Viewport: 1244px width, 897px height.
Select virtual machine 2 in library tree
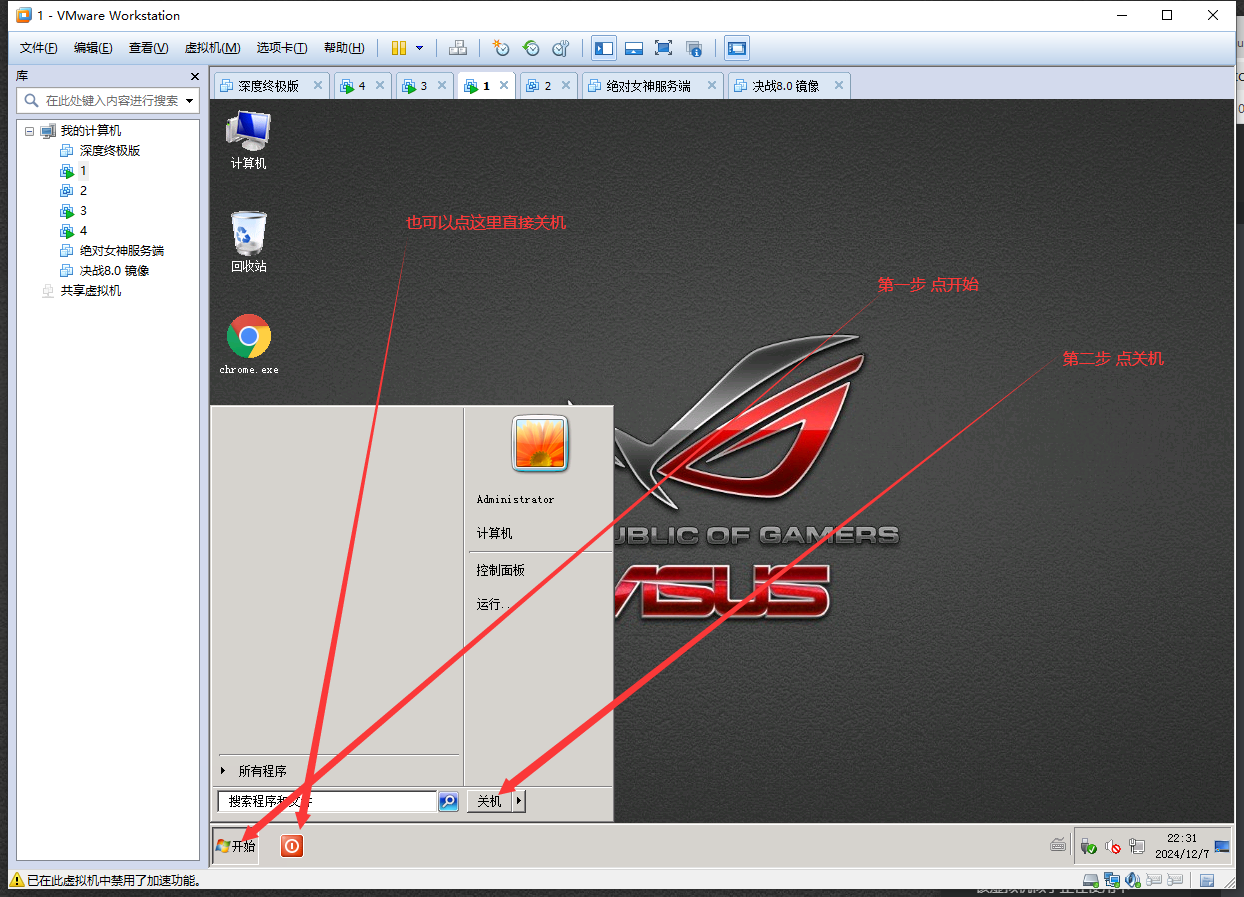(83, 191)
